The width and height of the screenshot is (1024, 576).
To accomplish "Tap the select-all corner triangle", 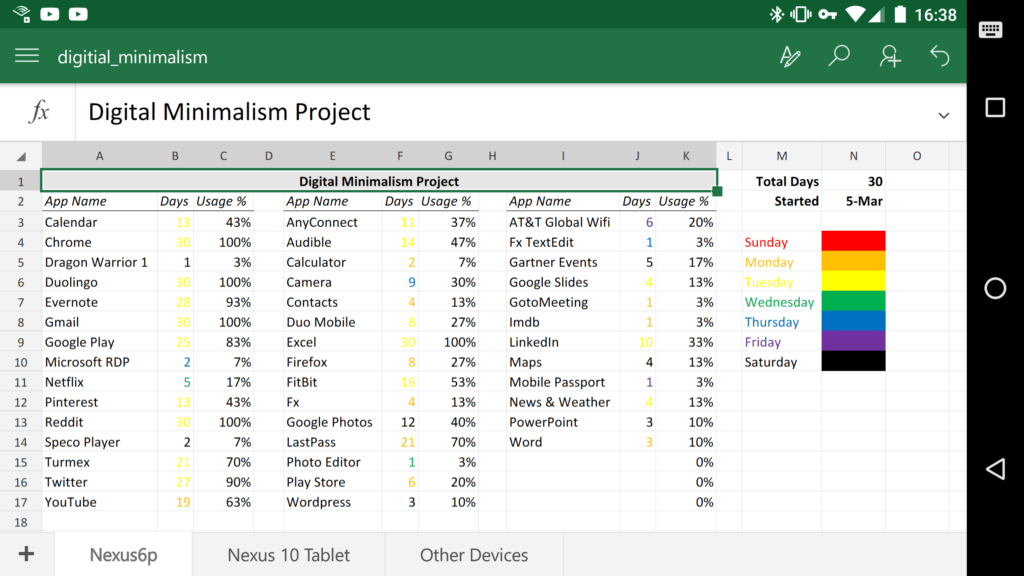I will [x=21, y=156].
